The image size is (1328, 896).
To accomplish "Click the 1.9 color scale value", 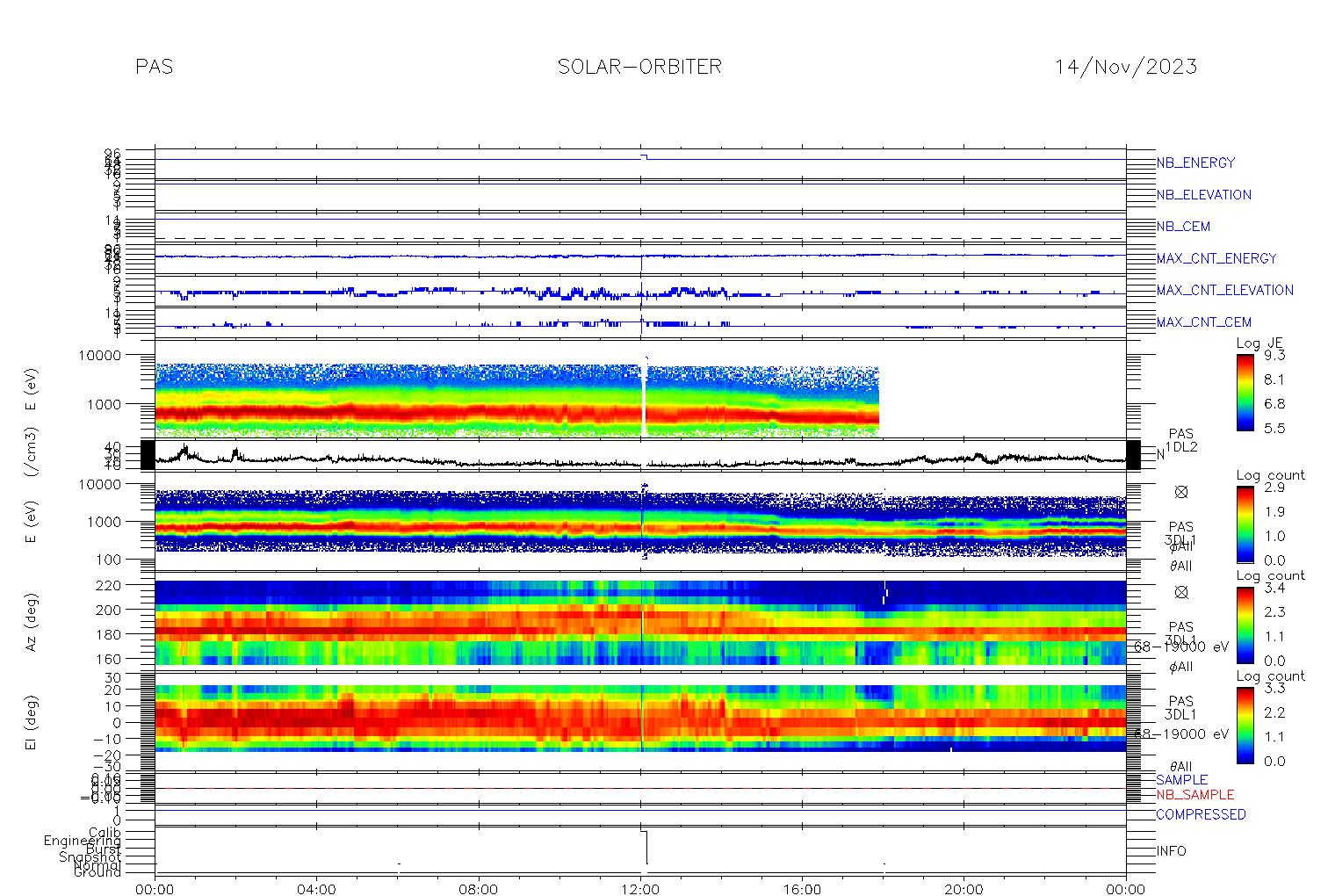I will click(x=1274, y=512).
